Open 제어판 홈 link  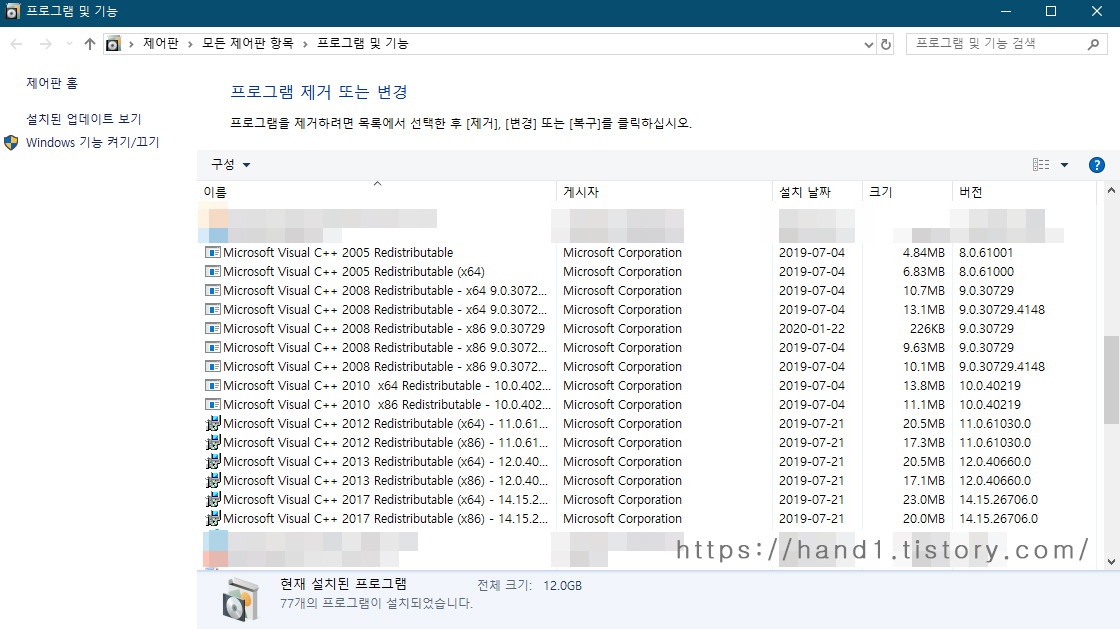click(x=52, y=84)
